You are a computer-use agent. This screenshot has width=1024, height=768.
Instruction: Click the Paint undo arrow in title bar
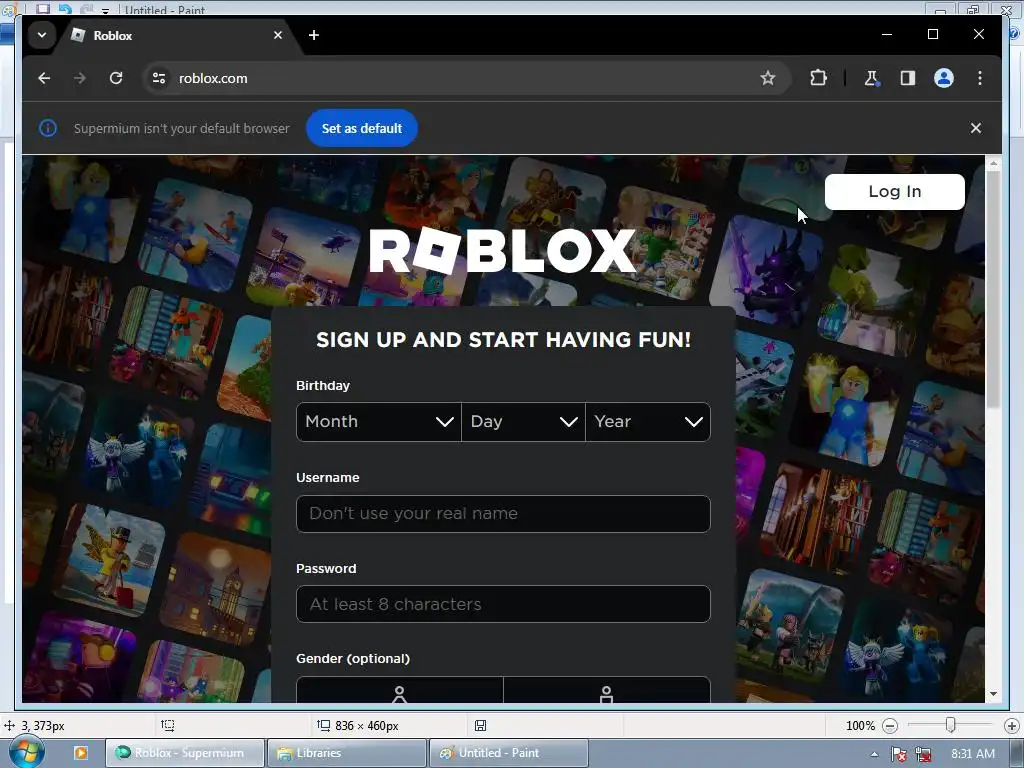pyautogui.click(x=65, y=9)
